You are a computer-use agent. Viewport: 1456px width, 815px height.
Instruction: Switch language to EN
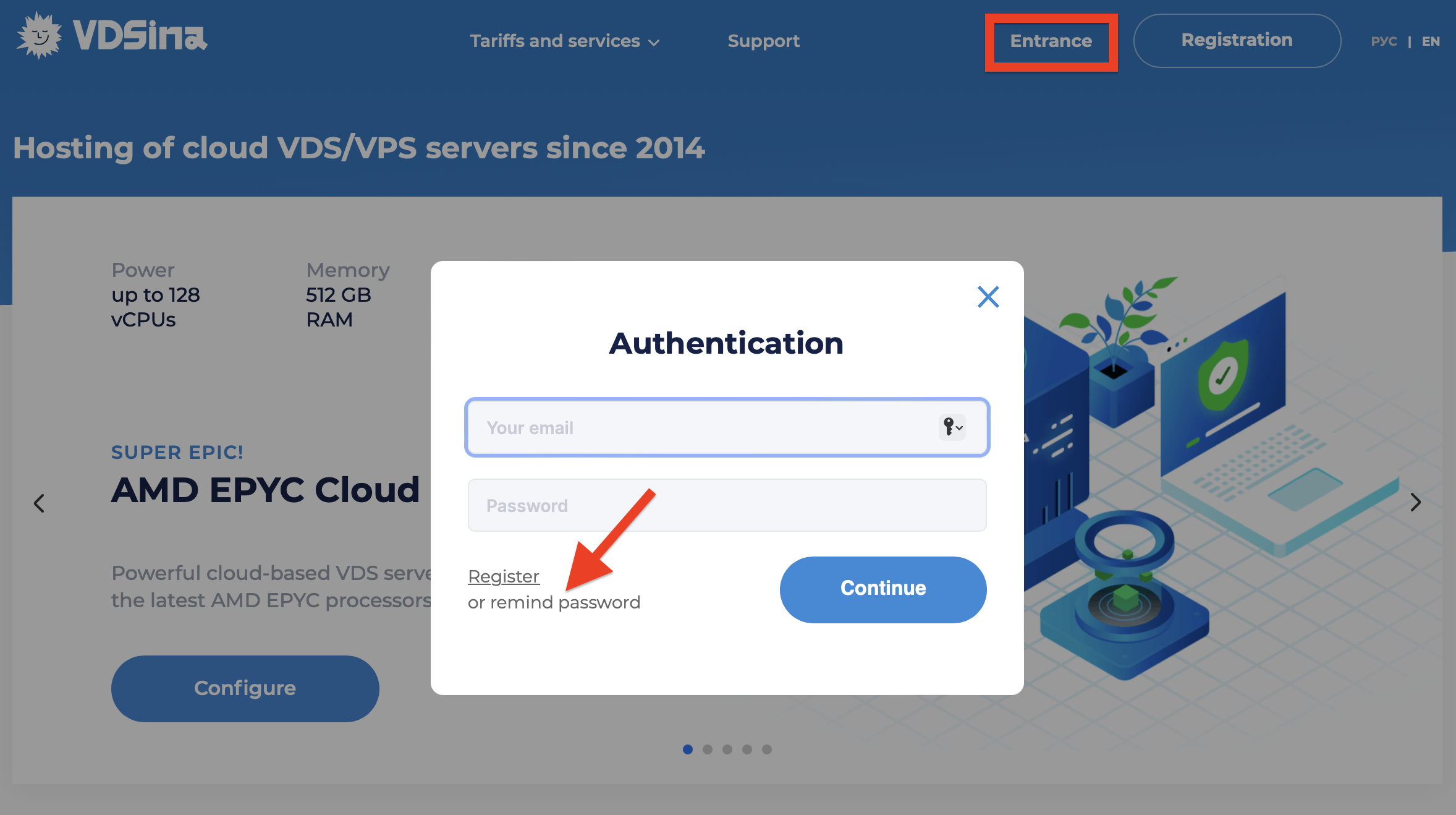click(x=1430, y=41)
